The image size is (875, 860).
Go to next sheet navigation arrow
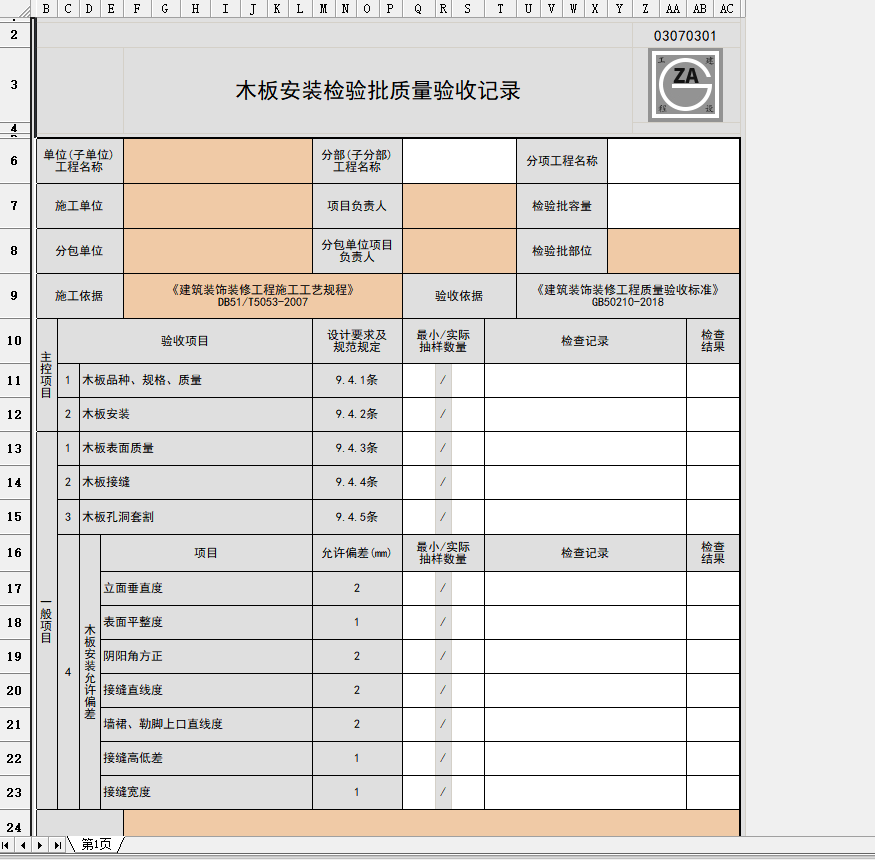coord(39,845)
